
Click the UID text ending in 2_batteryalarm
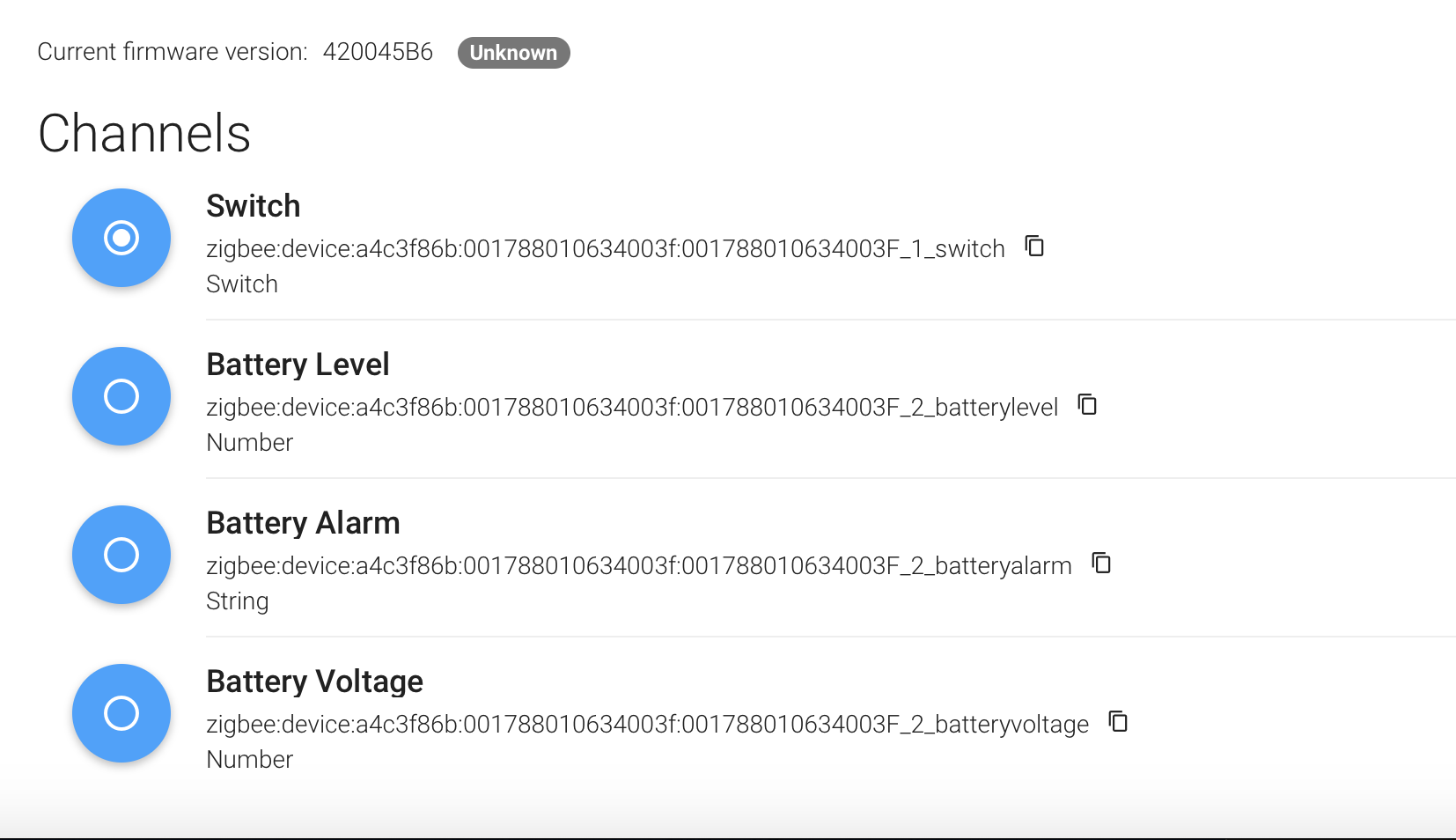(638, 566)
